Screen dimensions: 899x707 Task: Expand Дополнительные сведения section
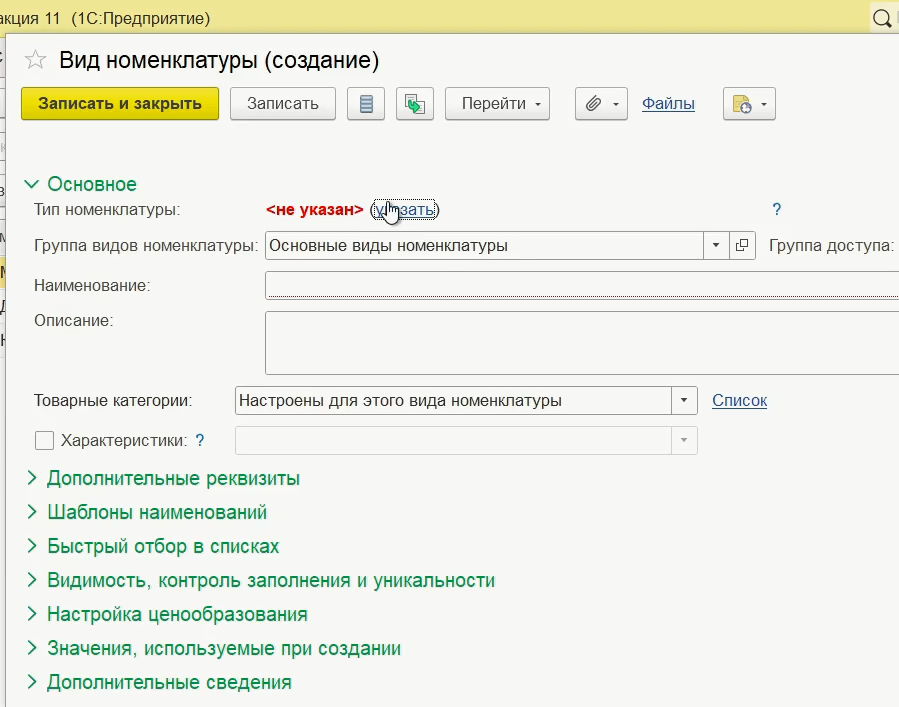point(159,682)
